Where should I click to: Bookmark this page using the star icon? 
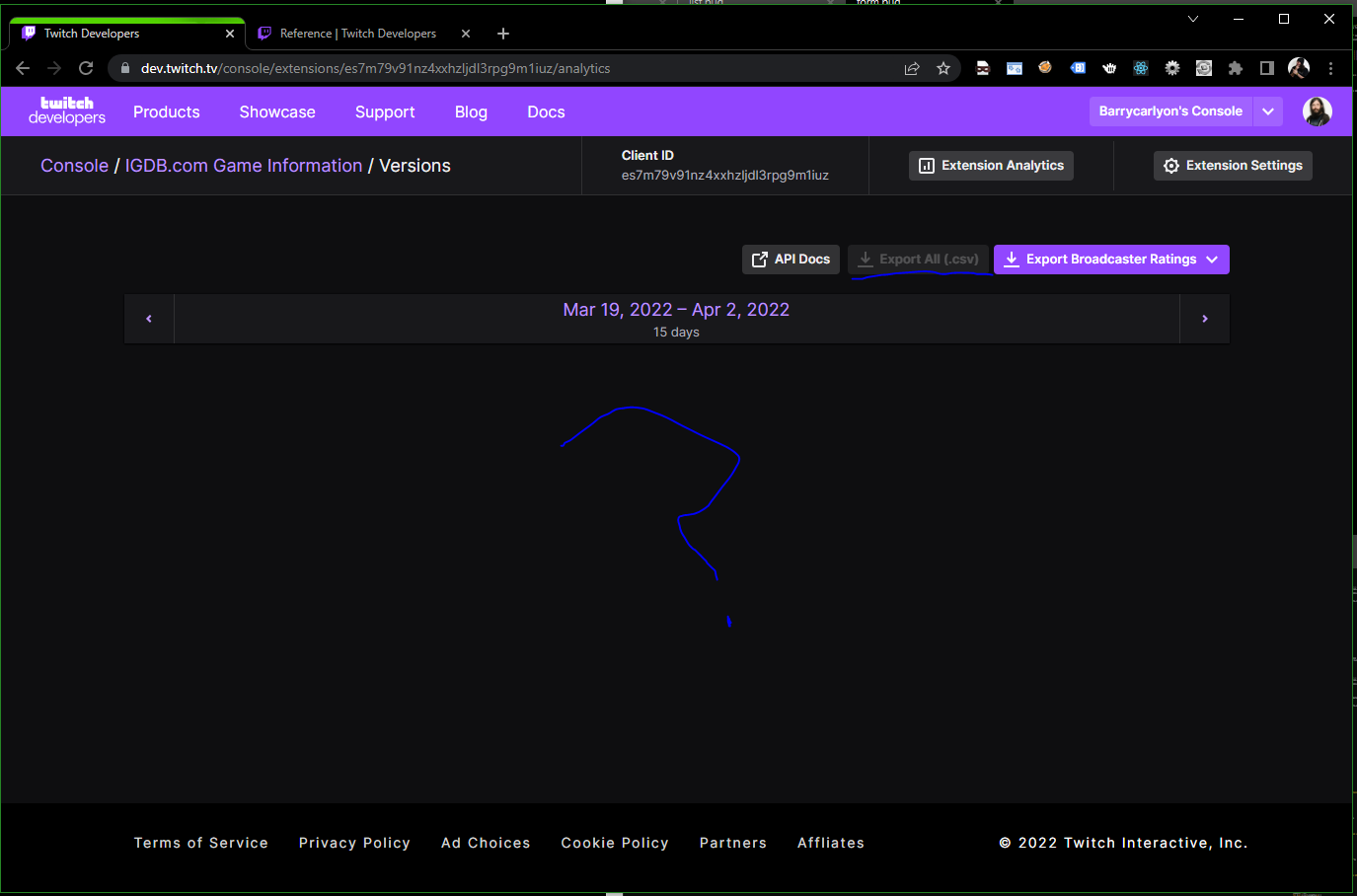pyautogui.click(x=943, y=68)
